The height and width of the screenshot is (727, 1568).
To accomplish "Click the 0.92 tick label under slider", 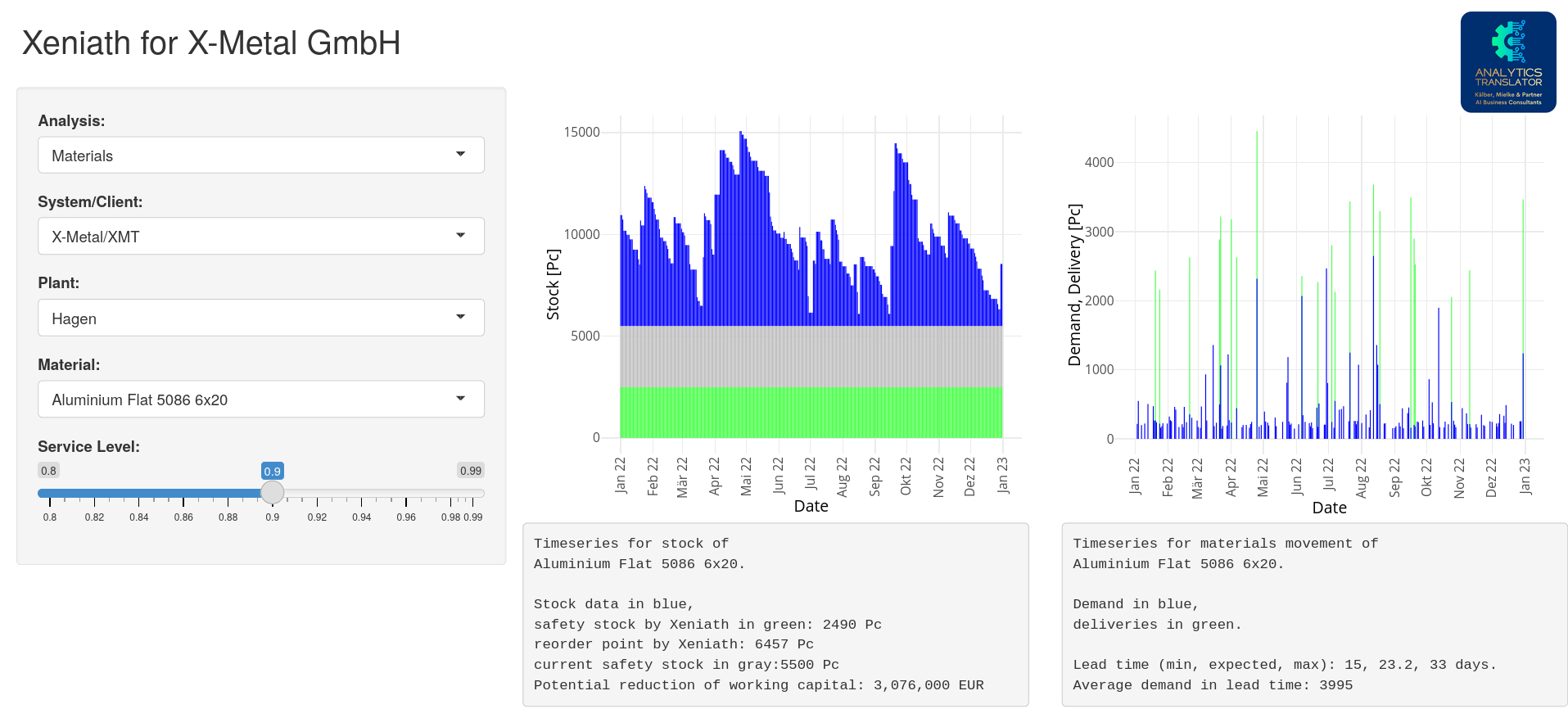I will tap(317, 517).
